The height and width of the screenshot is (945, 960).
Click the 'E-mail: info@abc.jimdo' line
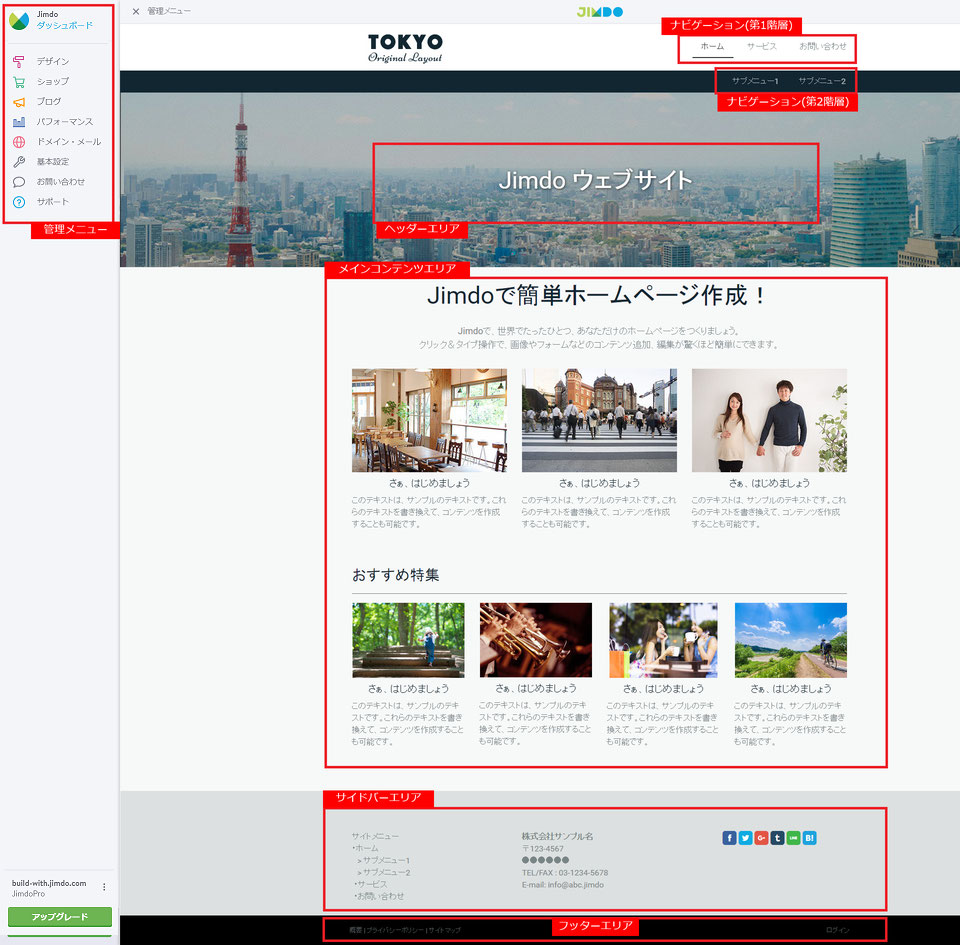[x=563, y=885]
